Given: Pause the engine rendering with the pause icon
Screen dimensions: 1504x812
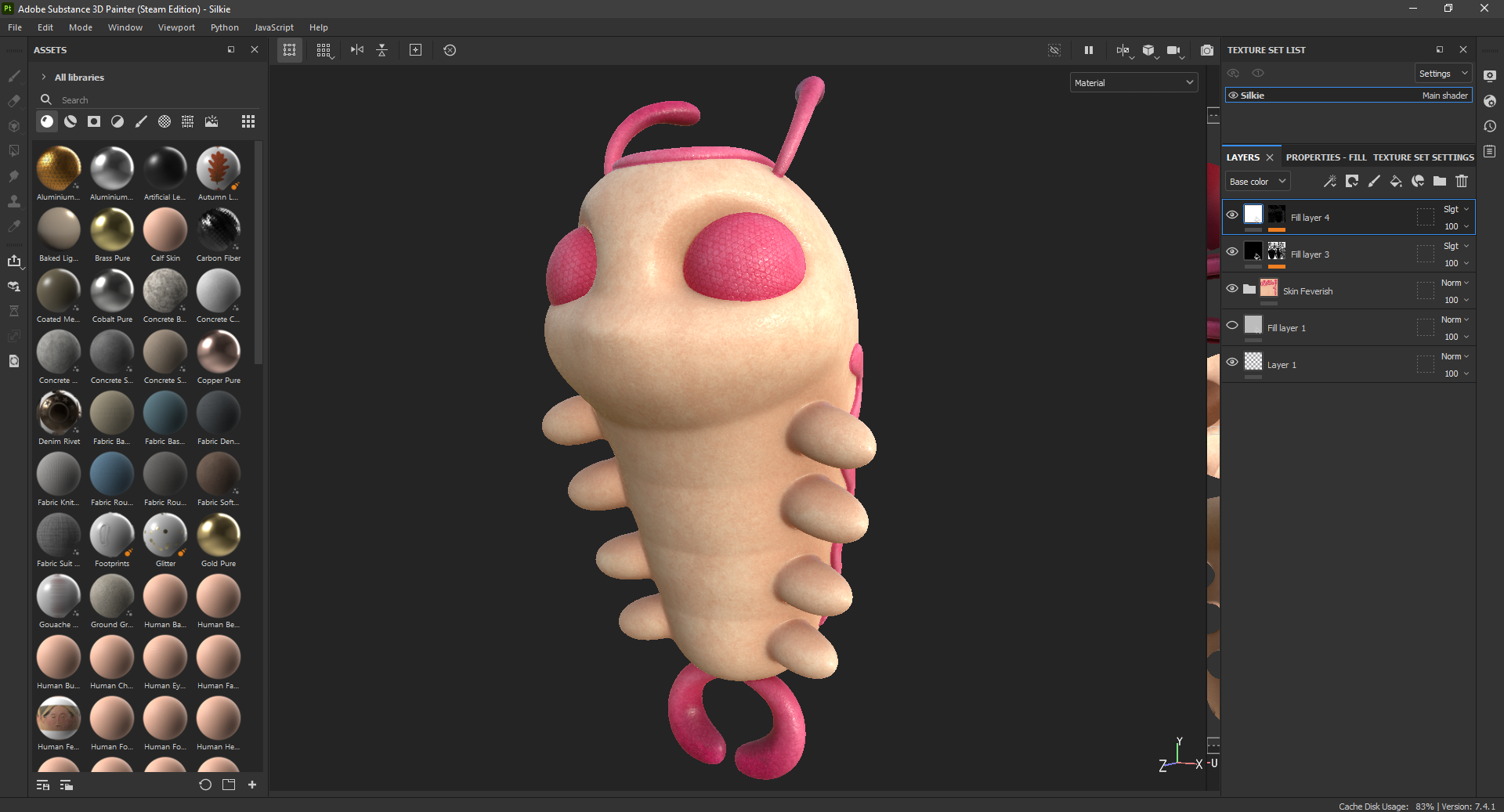Looking at the screenshot, I should [x=1088, y=50].
